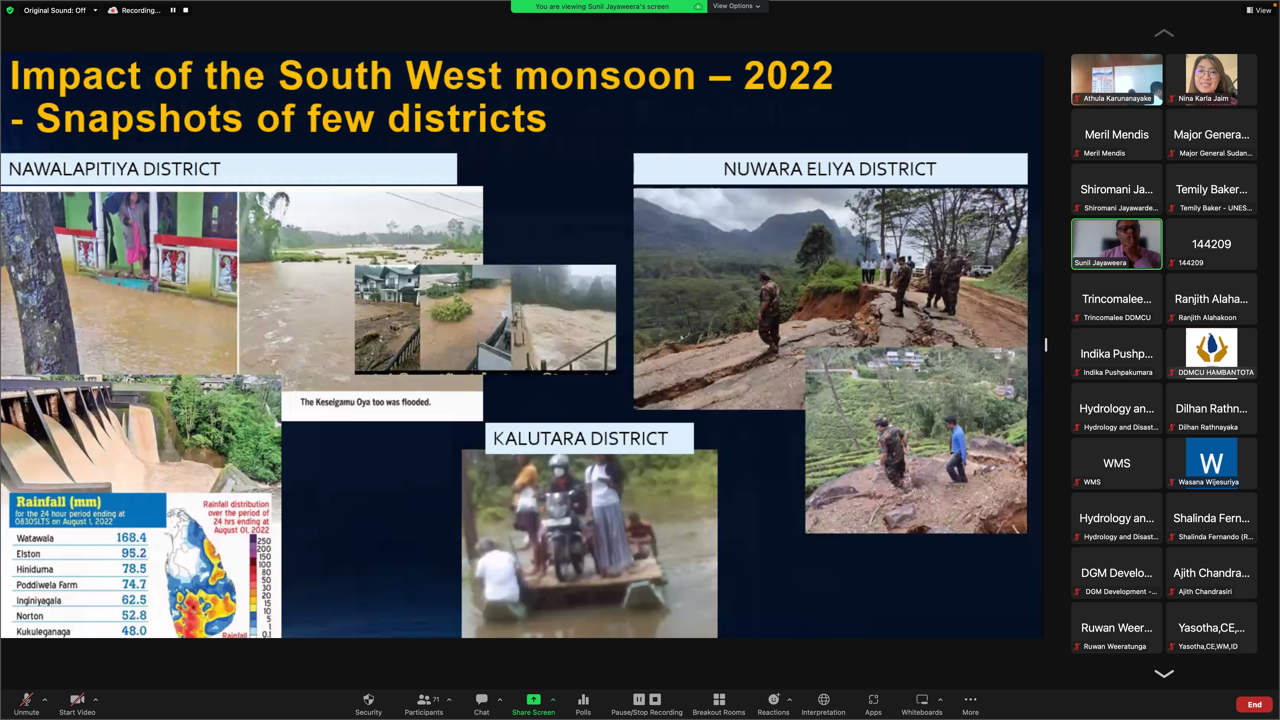Screen dimensions: 1280x720
Task: Click Watawala 168.4 rainfall row
Action: (82, 538)
